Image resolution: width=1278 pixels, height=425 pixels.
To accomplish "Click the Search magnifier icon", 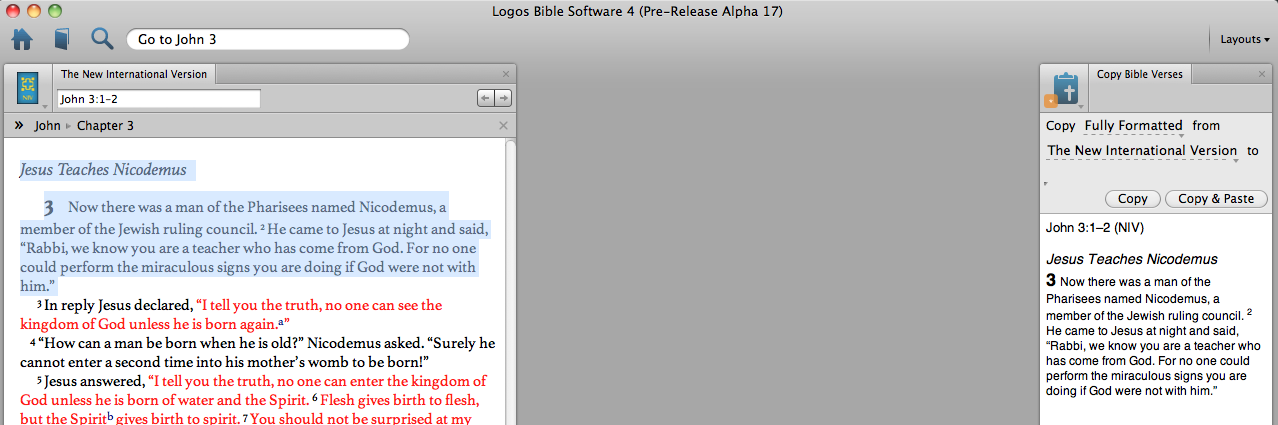I will coord(102,39).
